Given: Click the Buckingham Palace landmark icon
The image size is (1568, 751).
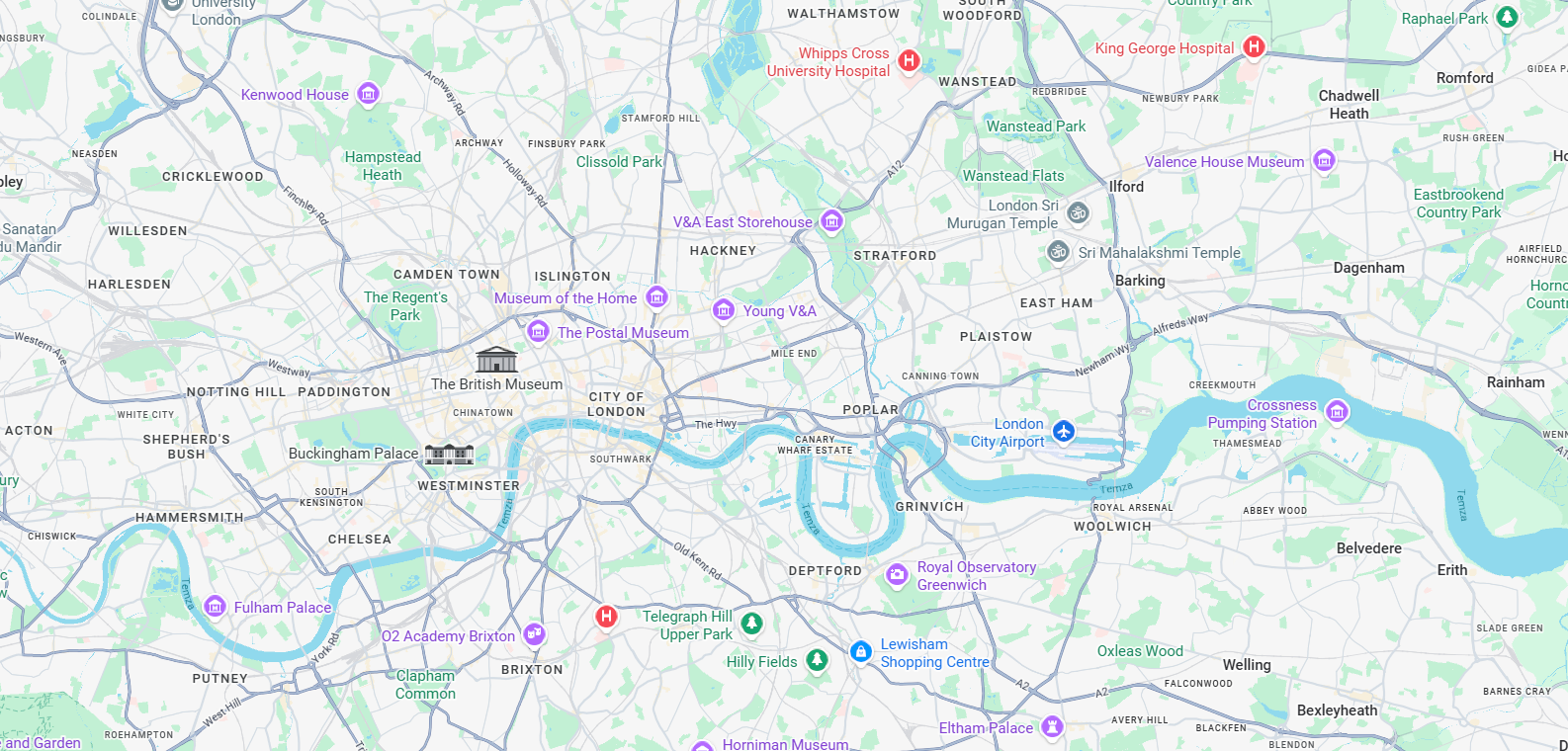Looking at the screenshot, I should point(450,454).
